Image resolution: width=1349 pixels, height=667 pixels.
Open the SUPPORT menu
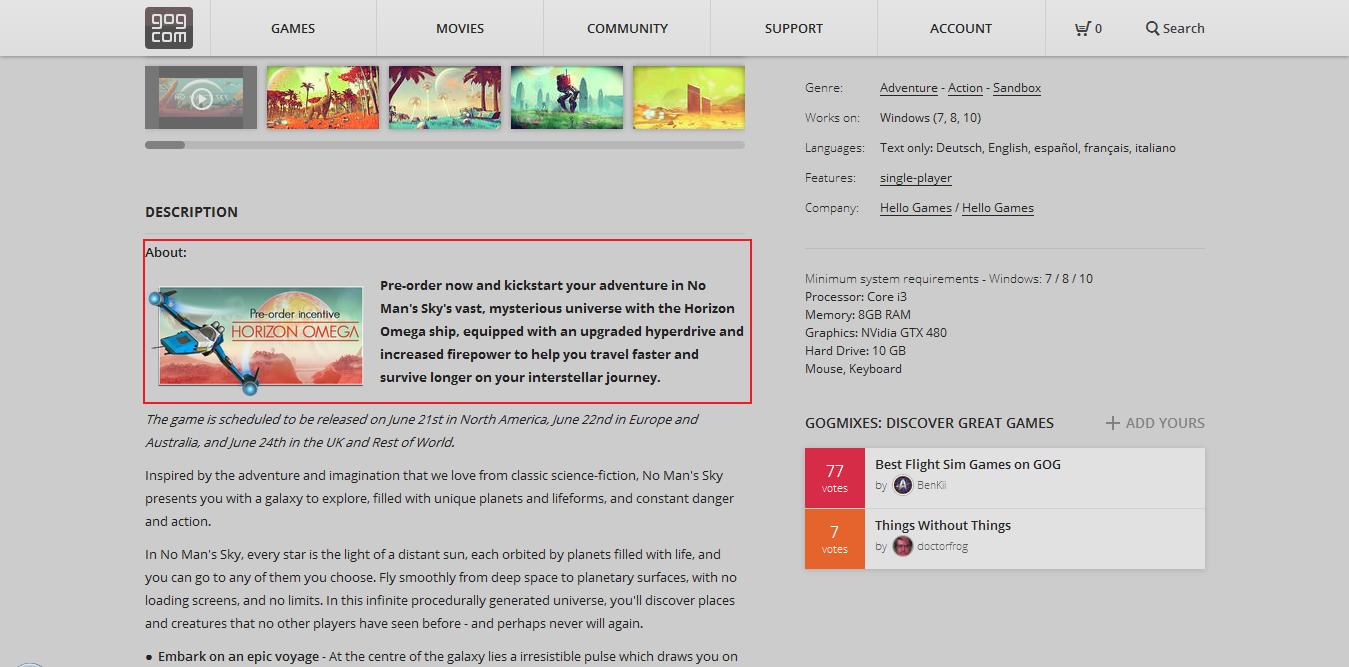tap(794, 28)
